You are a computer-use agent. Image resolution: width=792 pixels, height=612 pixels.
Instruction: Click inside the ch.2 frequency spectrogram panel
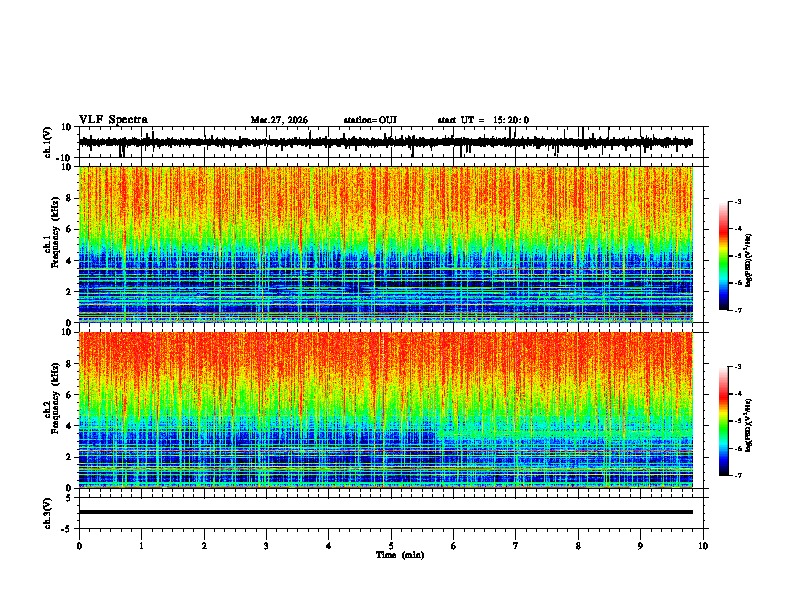click(x=386, y=410)
